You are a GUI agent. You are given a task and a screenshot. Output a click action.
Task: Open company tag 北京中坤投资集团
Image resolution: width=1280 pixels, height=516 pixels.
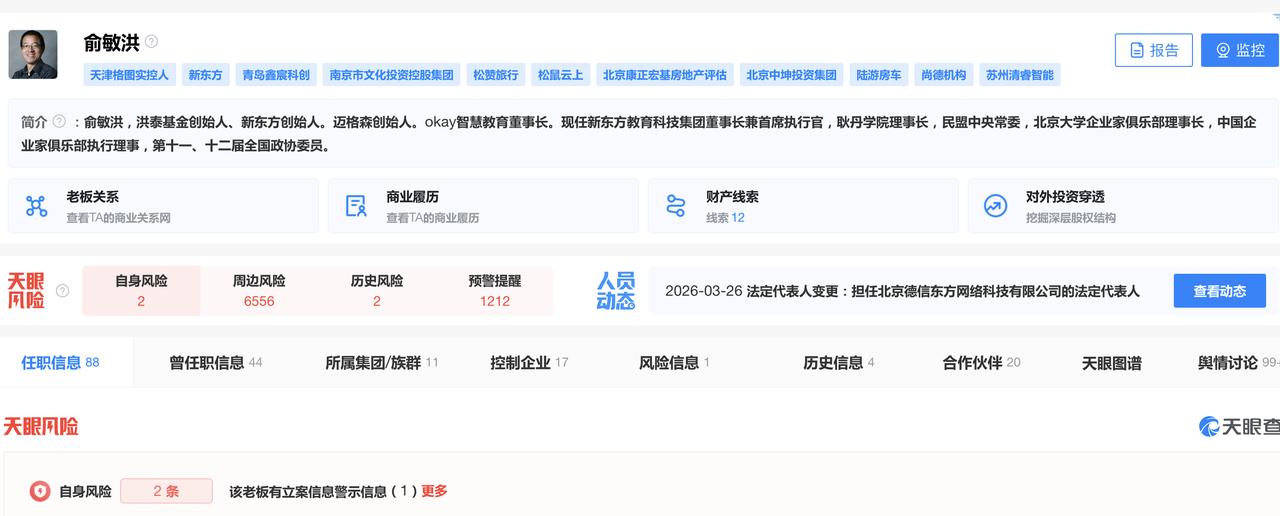[792, 75]
